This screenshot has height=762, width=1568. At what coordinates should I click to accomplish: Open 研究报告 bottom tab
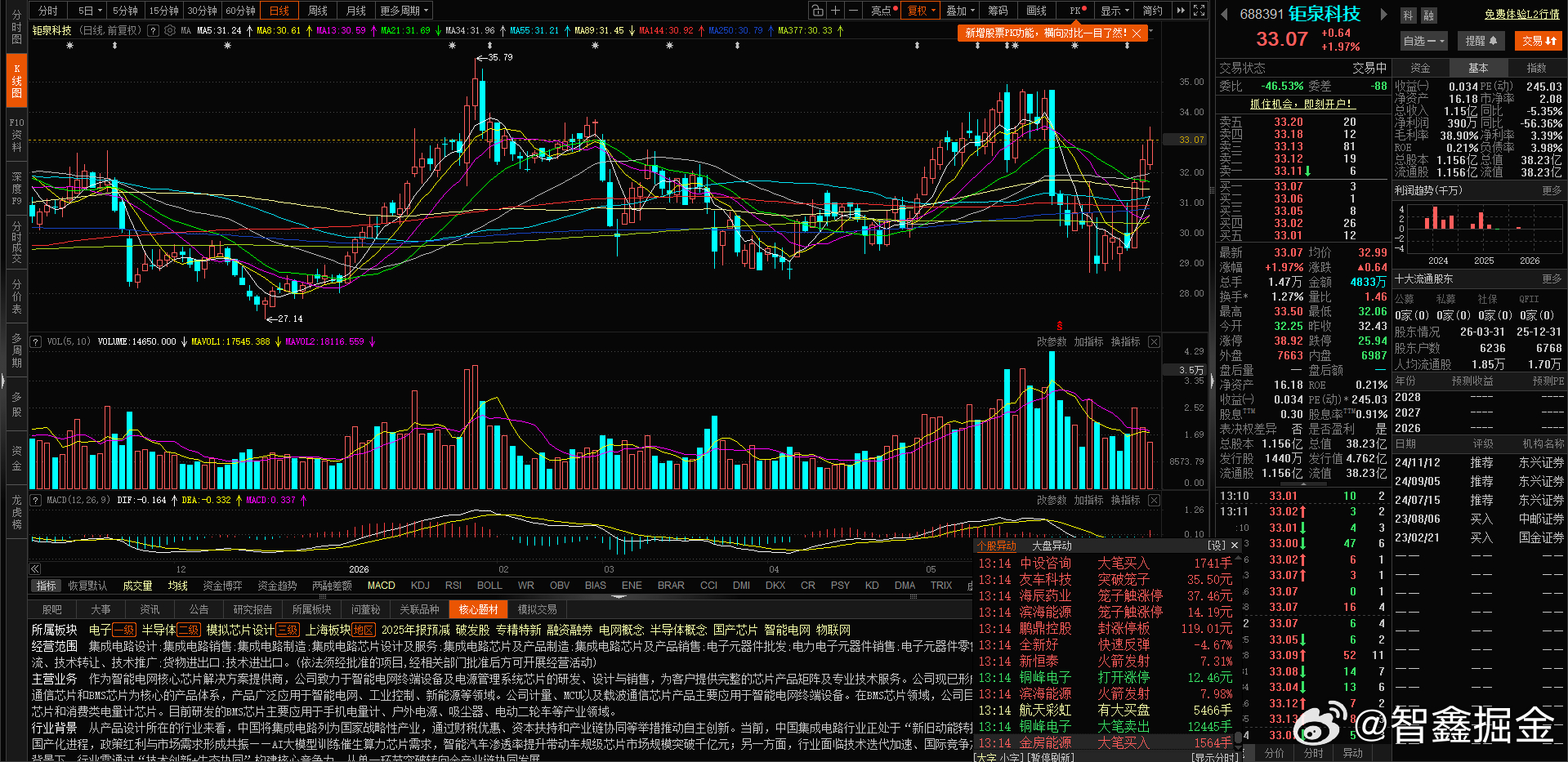[252, 609]
